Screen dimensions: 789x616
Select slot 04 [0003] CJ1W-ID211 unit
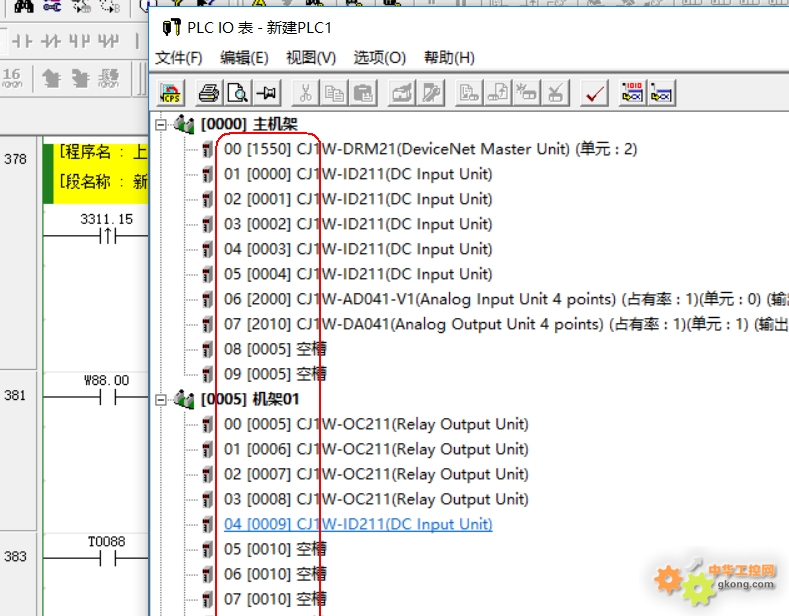coord(358,249)
